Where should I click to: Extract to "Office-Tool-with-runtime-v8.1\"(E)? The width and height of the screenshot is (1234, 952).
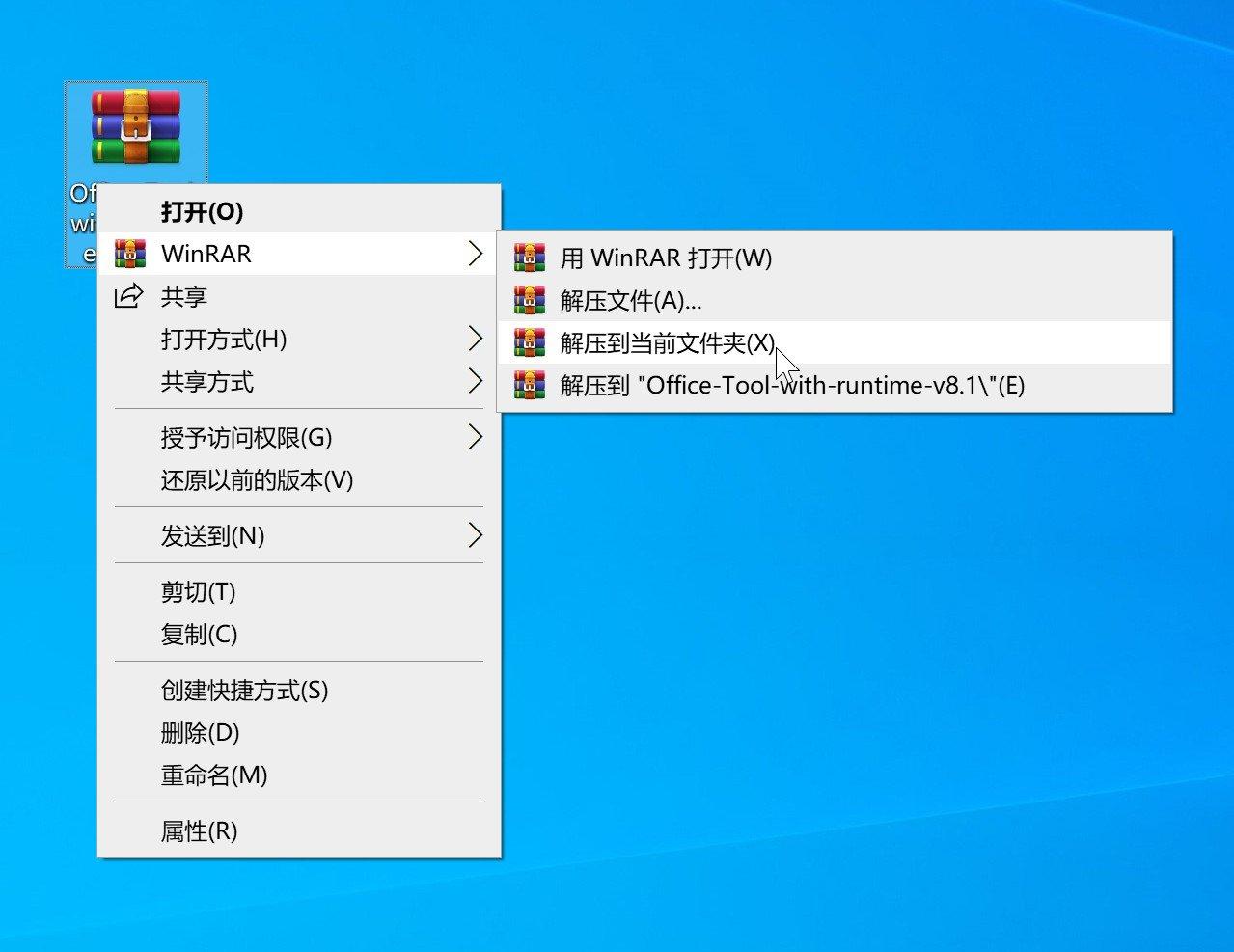(x=835, y=385)
